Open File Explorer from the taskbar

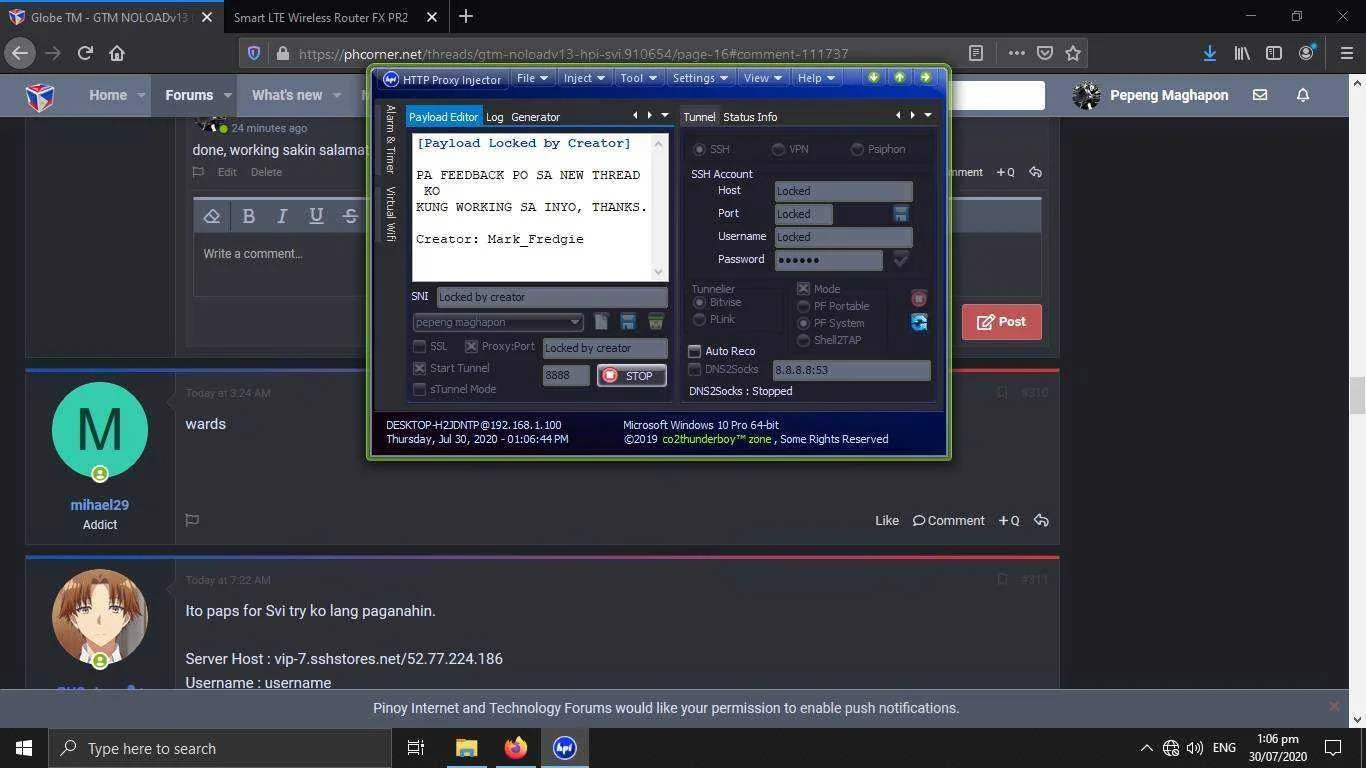coord(467,747)
